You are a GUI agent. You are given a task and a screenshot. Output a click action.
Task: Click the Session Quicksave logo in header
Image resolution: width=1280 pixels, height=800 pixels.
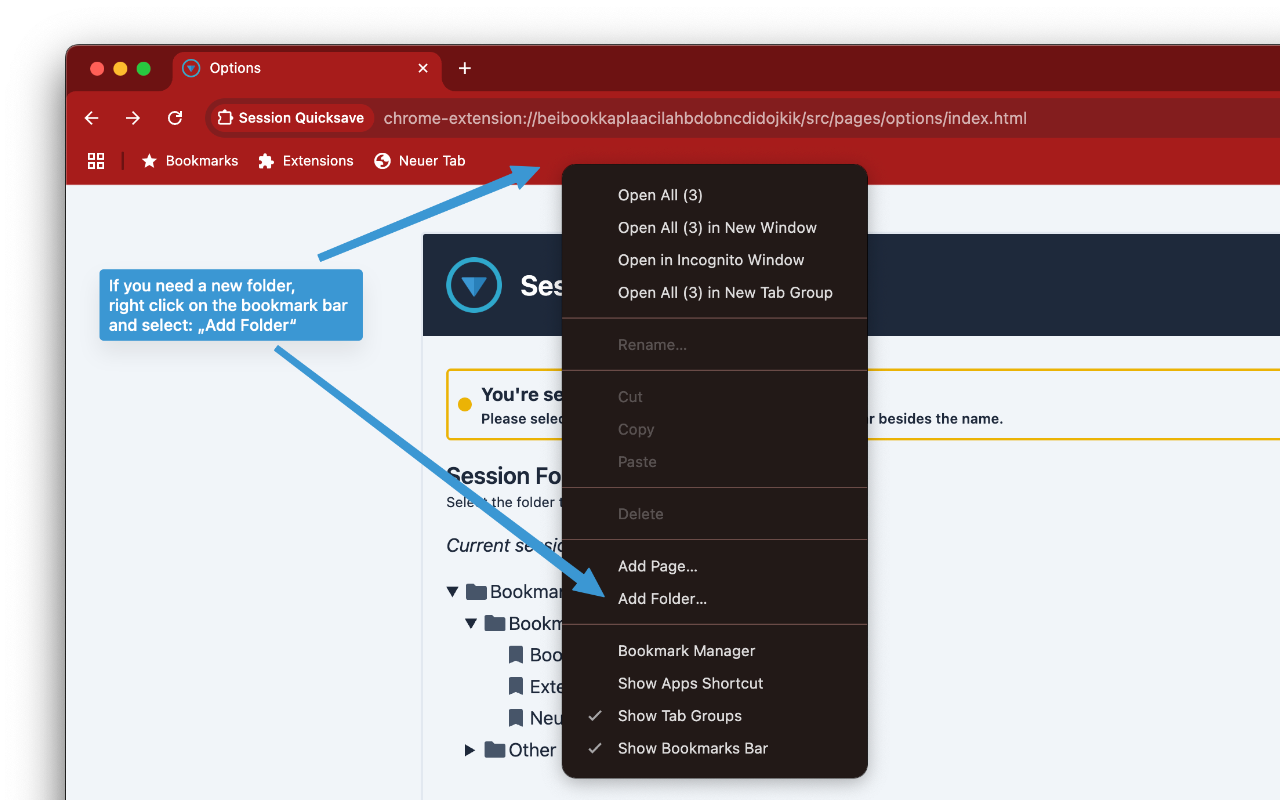tap(474, 285)
